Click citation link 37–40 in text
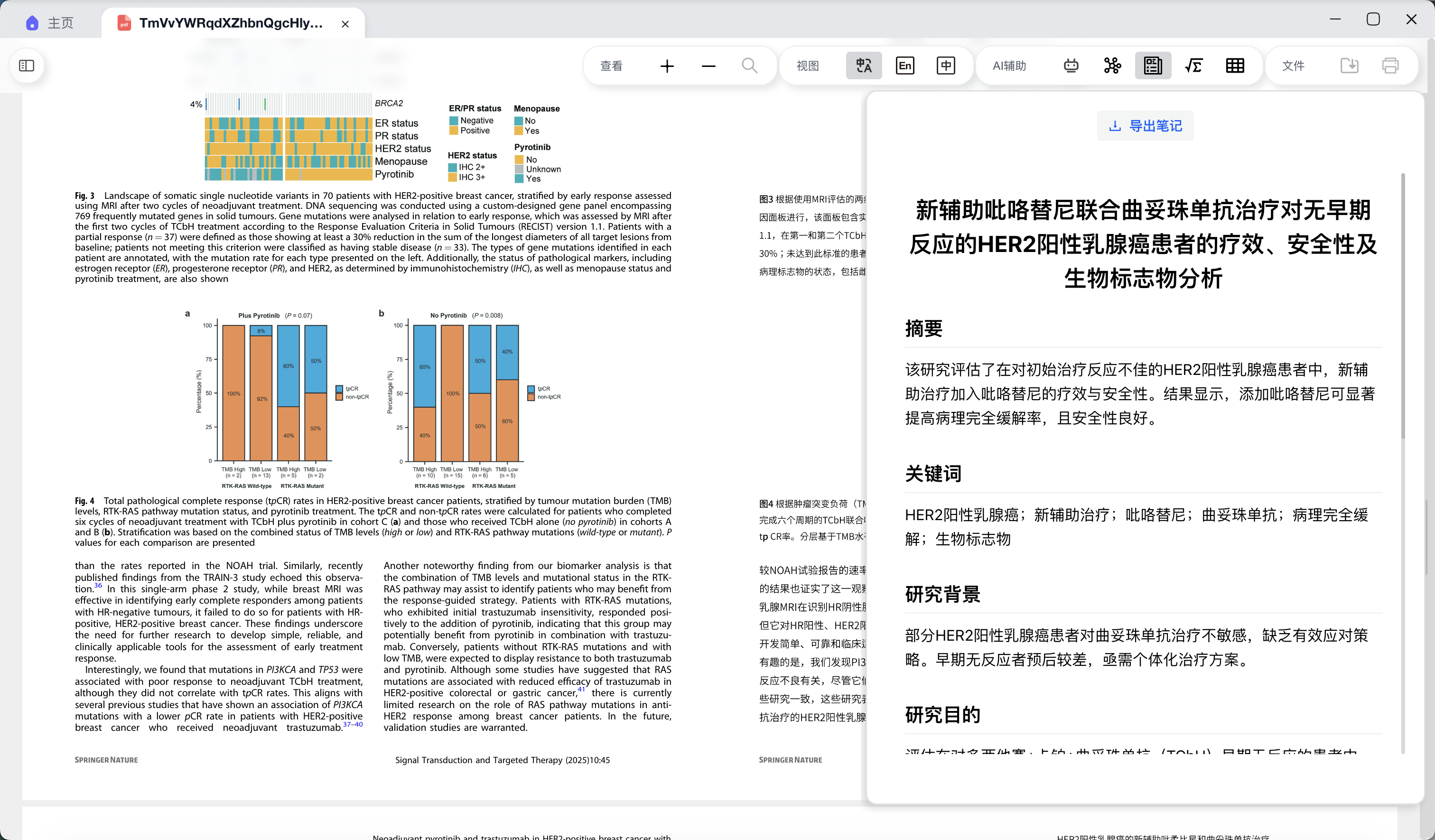 (353, 724)
